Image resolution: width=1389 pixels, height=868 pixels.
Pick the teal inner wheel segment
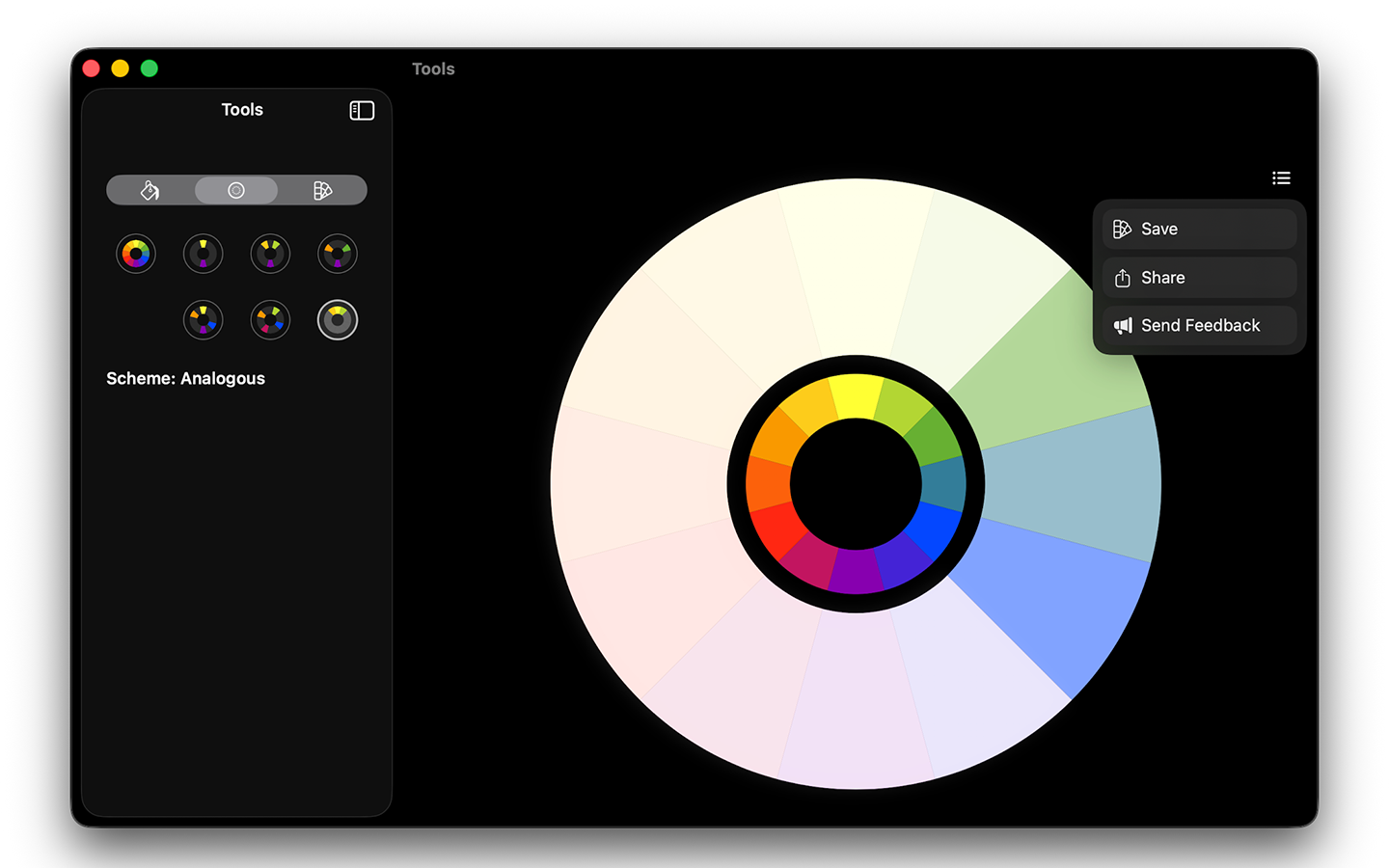pos(943,482)
